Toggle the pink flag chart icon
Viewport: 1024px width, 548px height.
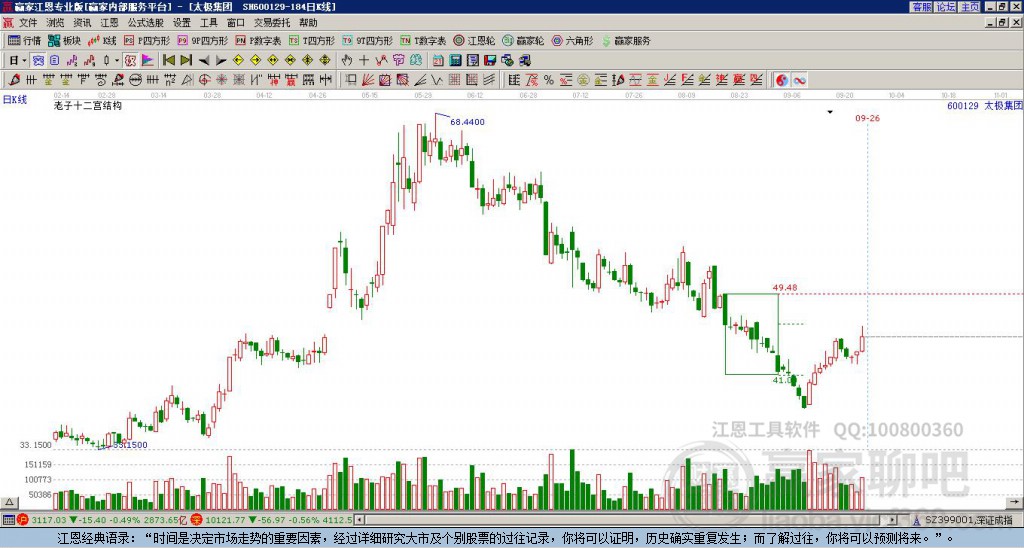coord(148,61)
